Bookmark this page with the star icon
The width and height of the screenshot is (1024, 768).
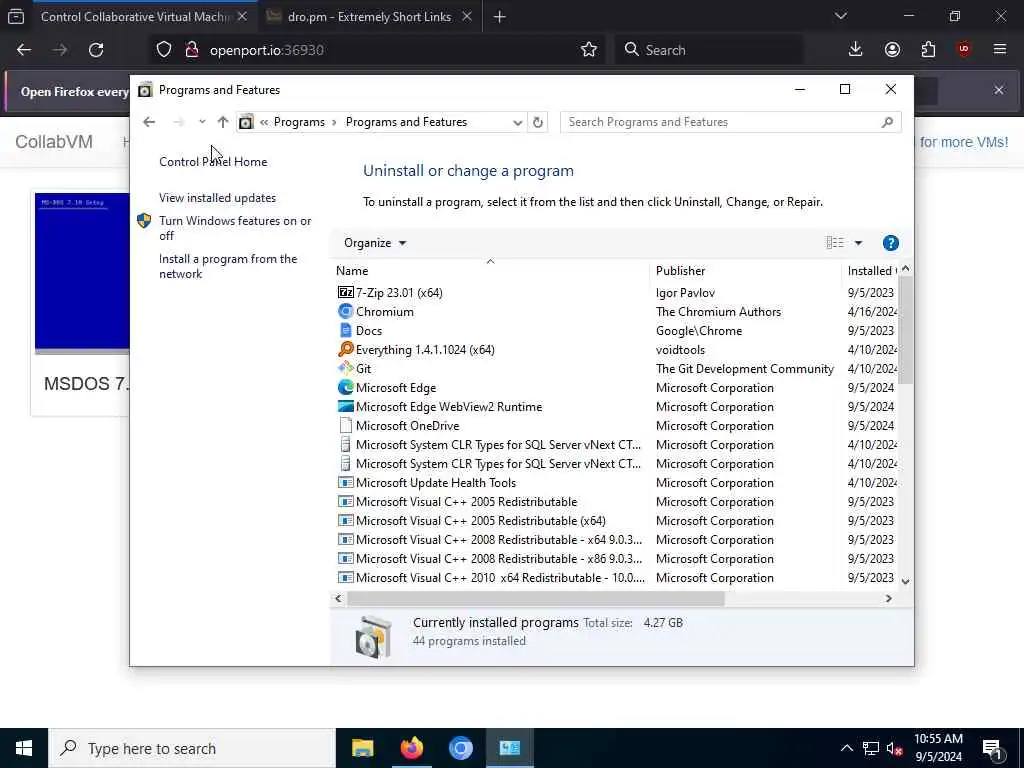(588, 50)
